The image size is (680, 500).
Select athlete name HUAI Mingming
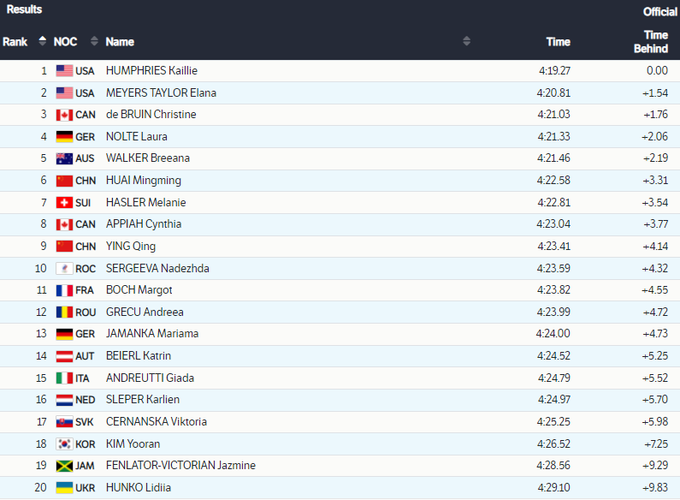click(144, 181)
